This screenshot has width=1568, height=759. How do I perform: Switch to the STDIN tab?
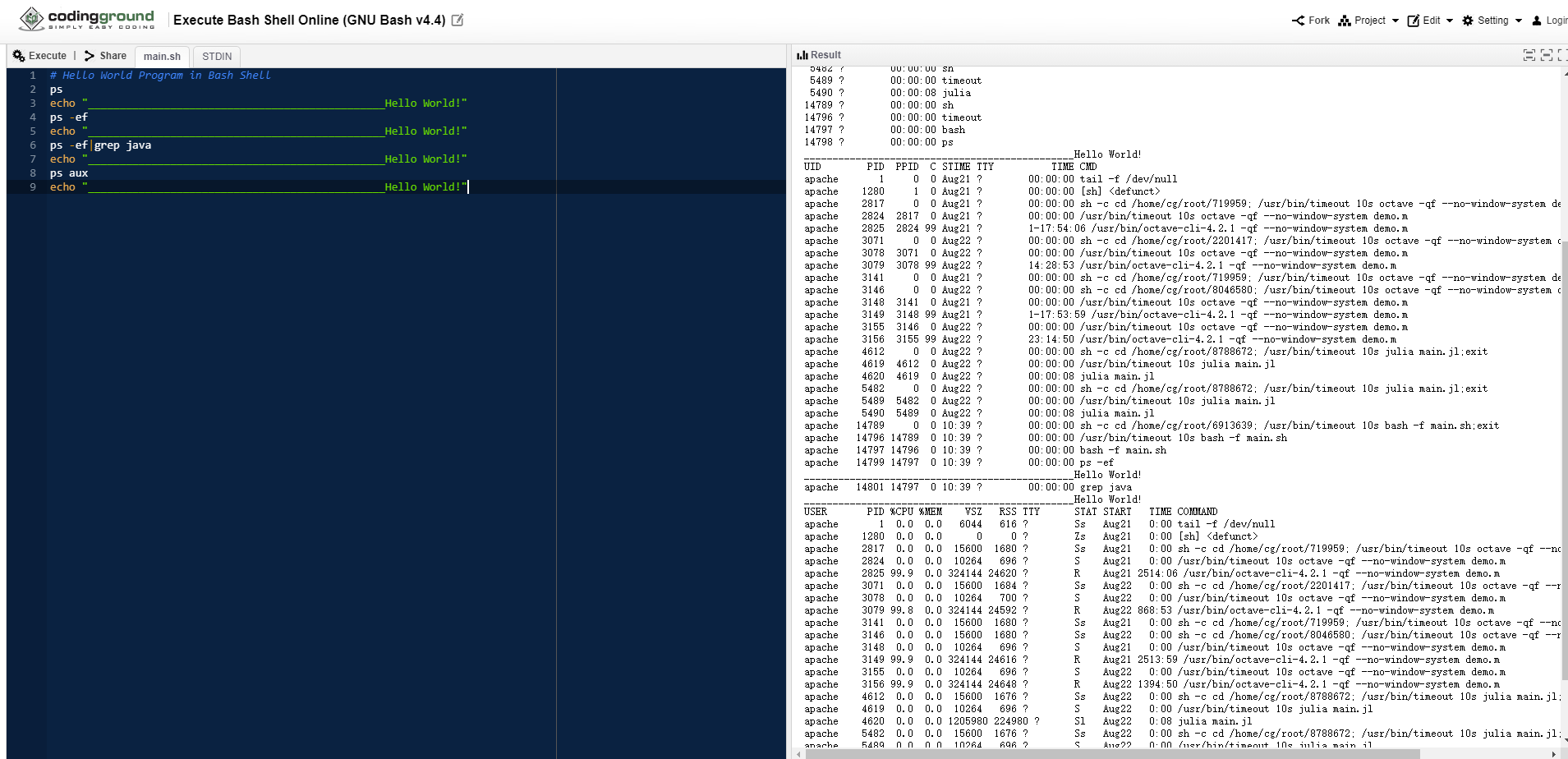coord(216,56)
